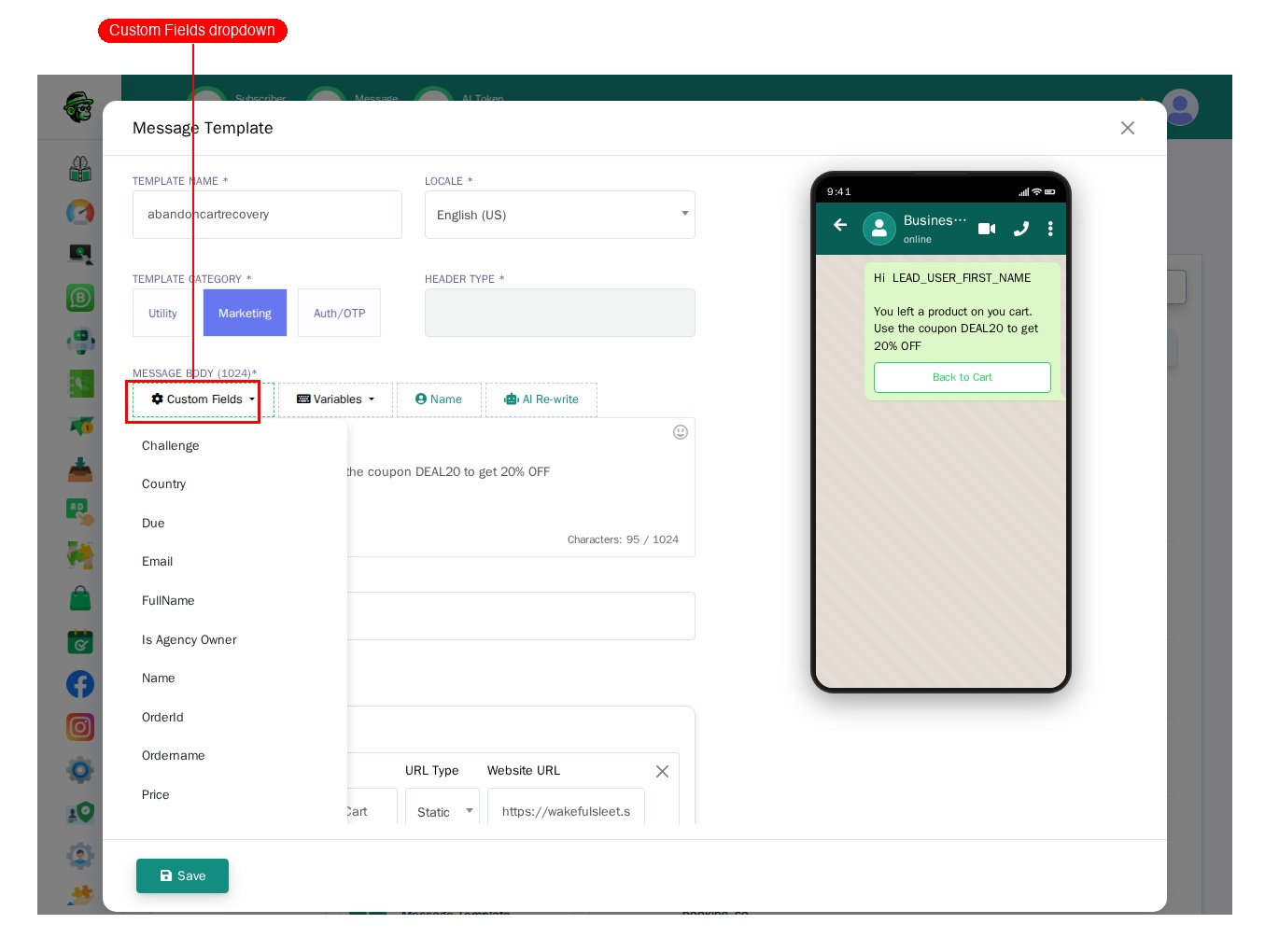Open the Facebook sidebar icon
This screenshot has width=1279, height=952.
[80, 684]
